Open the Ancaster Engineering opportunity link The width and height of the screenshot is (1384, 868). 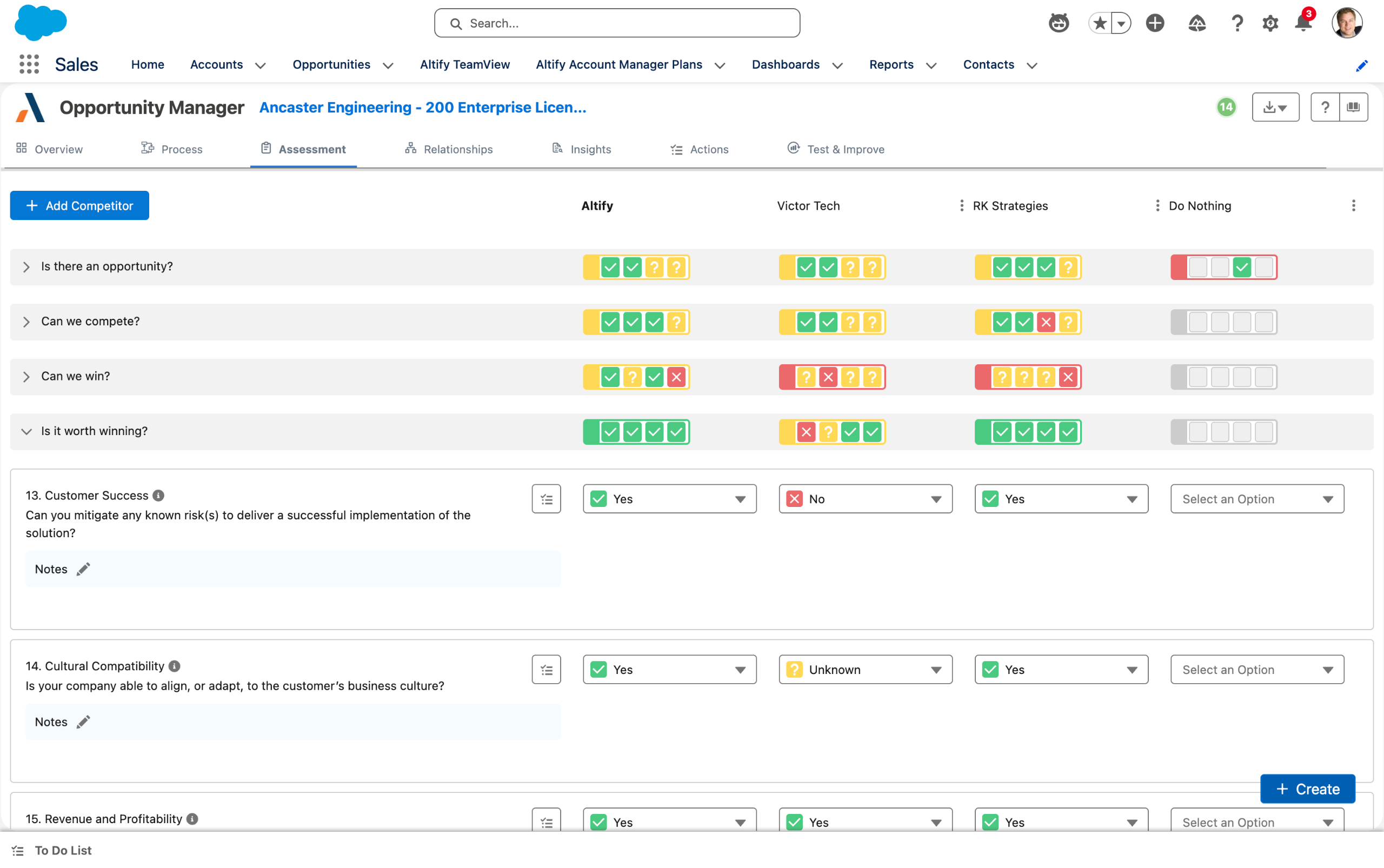[x=423, y=108]
